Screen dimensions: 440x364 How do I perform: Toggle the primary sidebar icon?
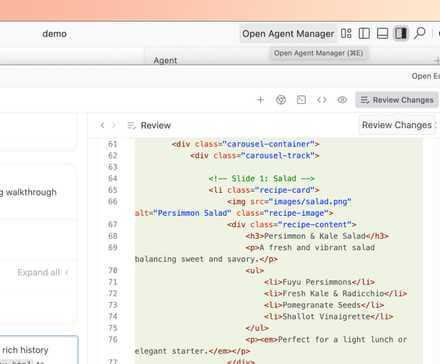tap(364, 33)
